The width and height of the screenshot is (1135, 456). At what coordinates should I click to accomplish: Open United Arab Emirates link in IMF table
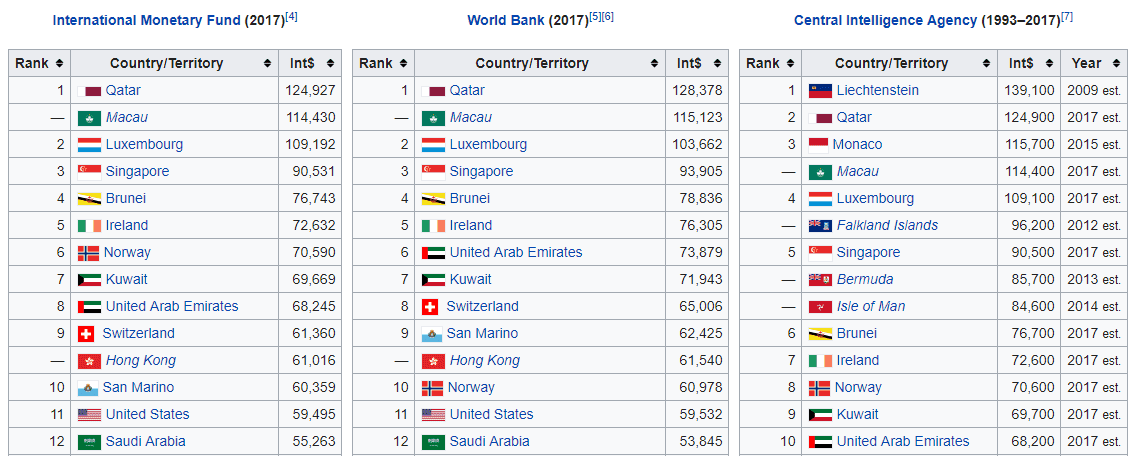(172, 307)
